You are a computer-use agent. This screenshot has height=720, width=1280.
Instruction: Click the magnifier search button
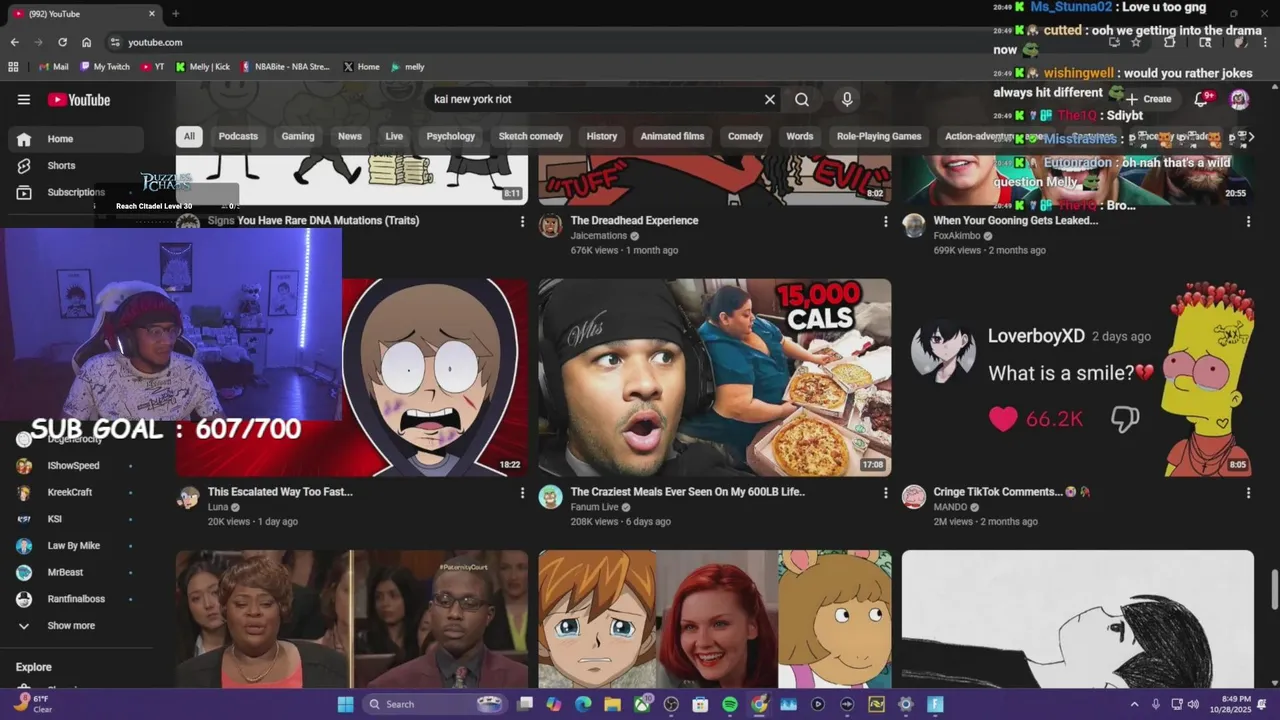pos(802,99)
